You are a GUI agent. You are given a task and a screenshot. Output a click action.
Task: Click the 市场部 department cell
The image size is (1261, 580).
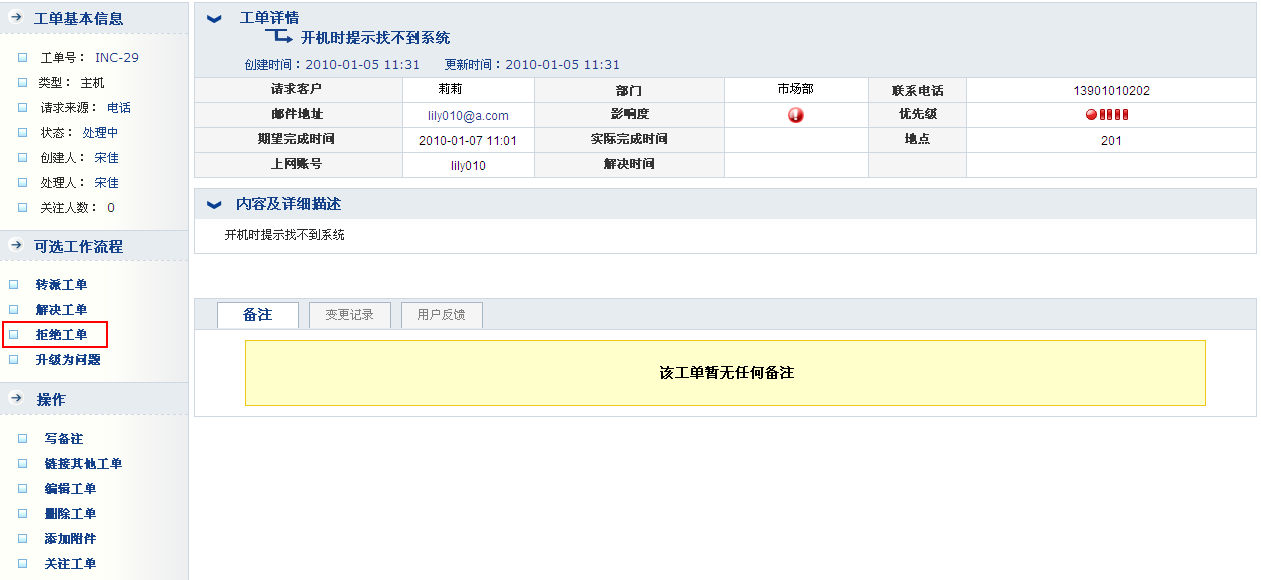click(795, 89)
